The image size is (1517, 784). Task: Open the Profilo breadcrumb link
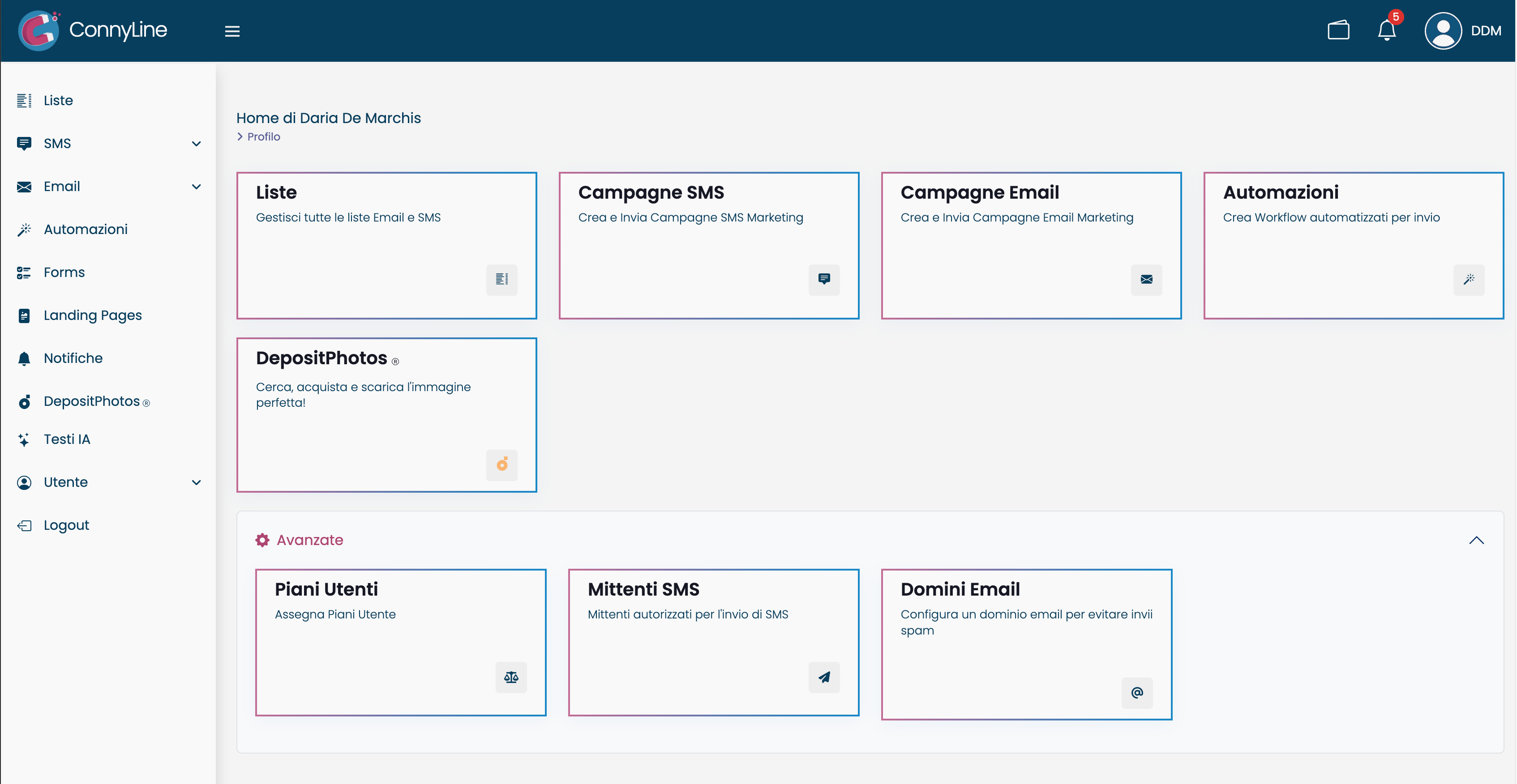point(263,136)
